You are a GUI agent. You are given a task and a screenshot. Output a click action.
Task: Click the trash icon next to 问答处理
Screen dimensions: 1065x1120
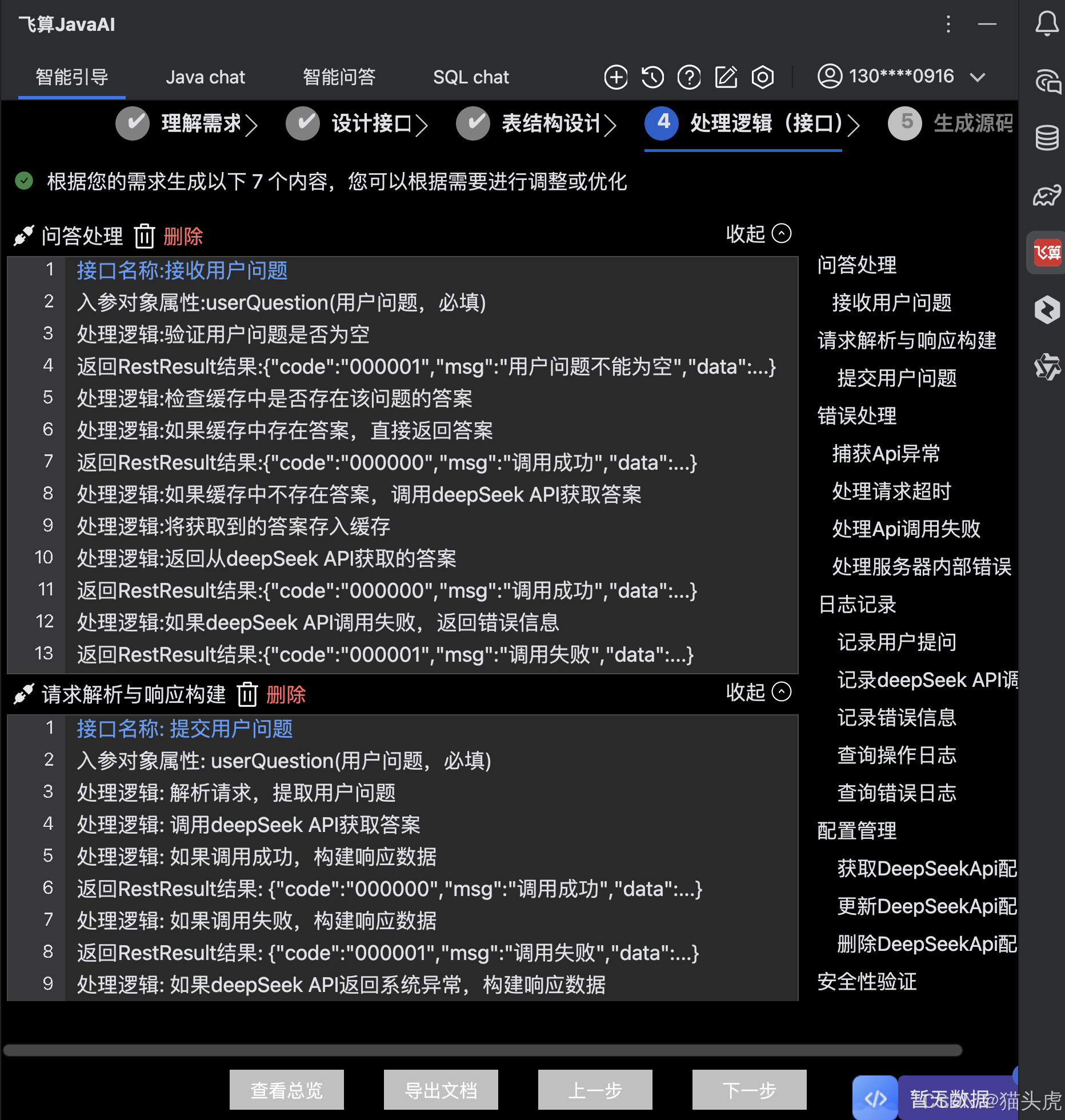pyautogui.click(x=145, y=236)
